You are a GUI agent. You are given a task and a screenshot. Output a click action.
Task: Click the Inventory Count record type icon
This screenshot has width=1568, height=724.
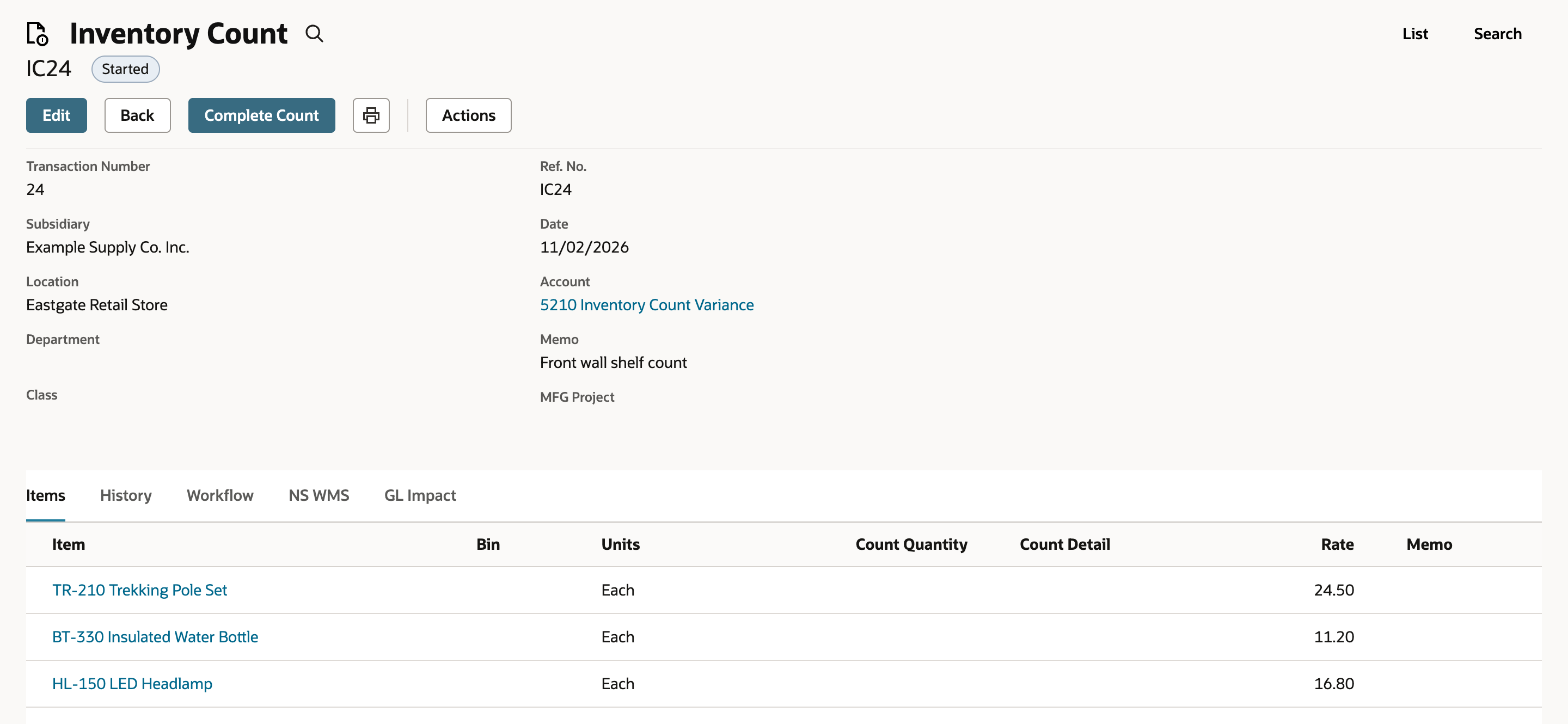tap(37, 33)
